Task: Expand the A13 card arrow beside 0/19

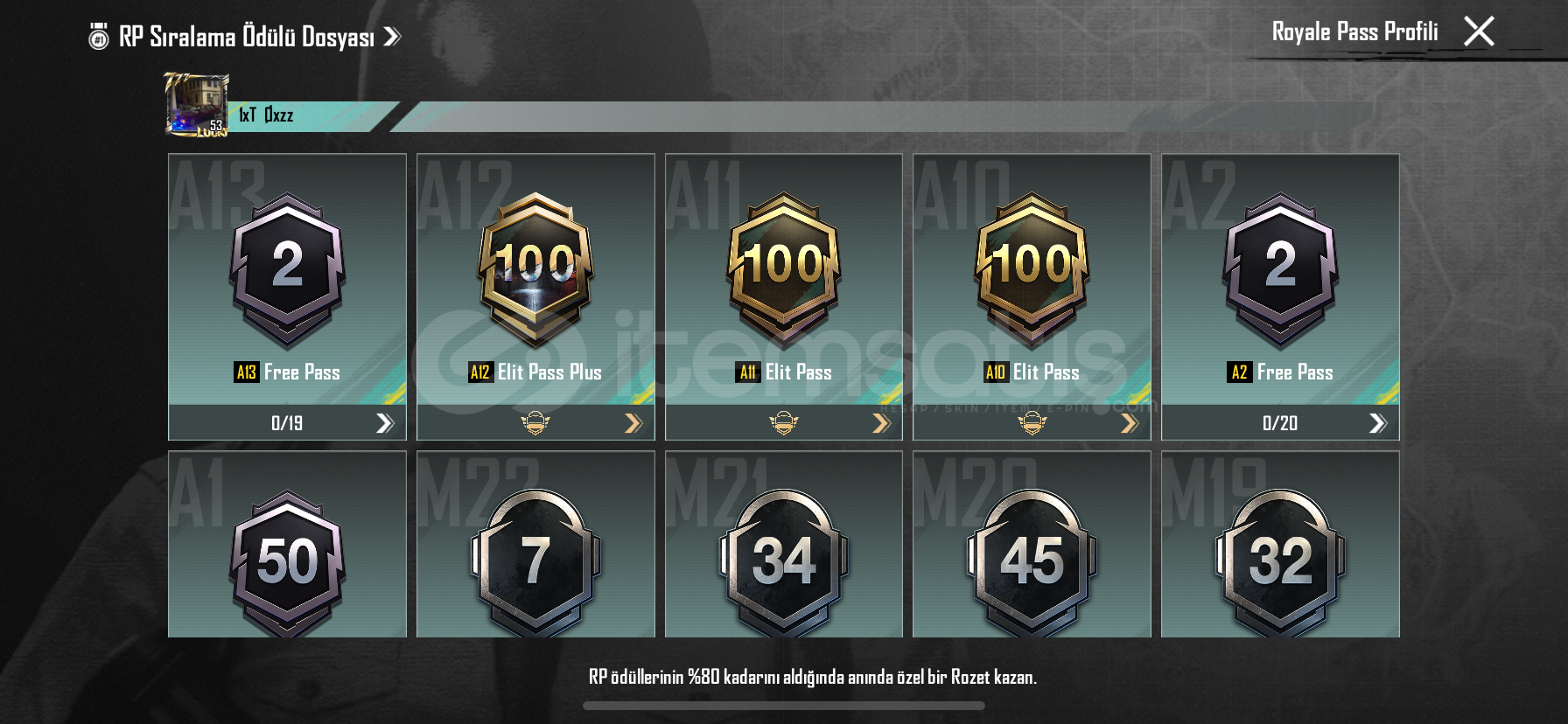Action: click(x=385, y=423)
